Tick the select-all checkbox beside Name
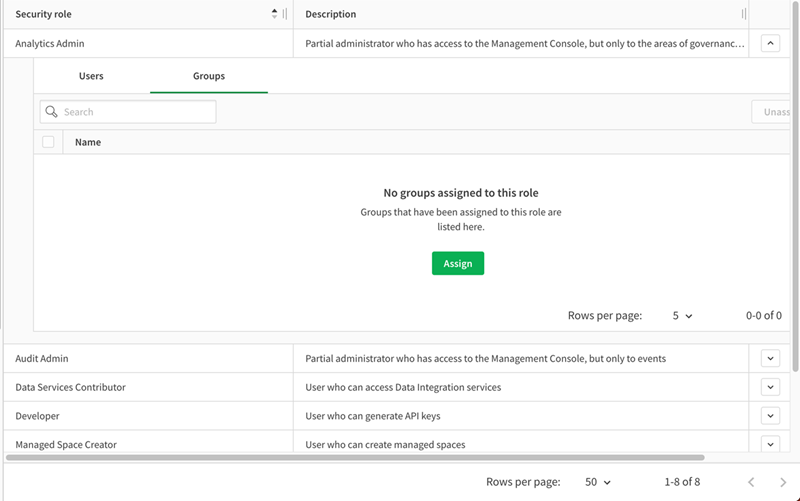Viewport: 800px width, 501px height. [48, 142]
